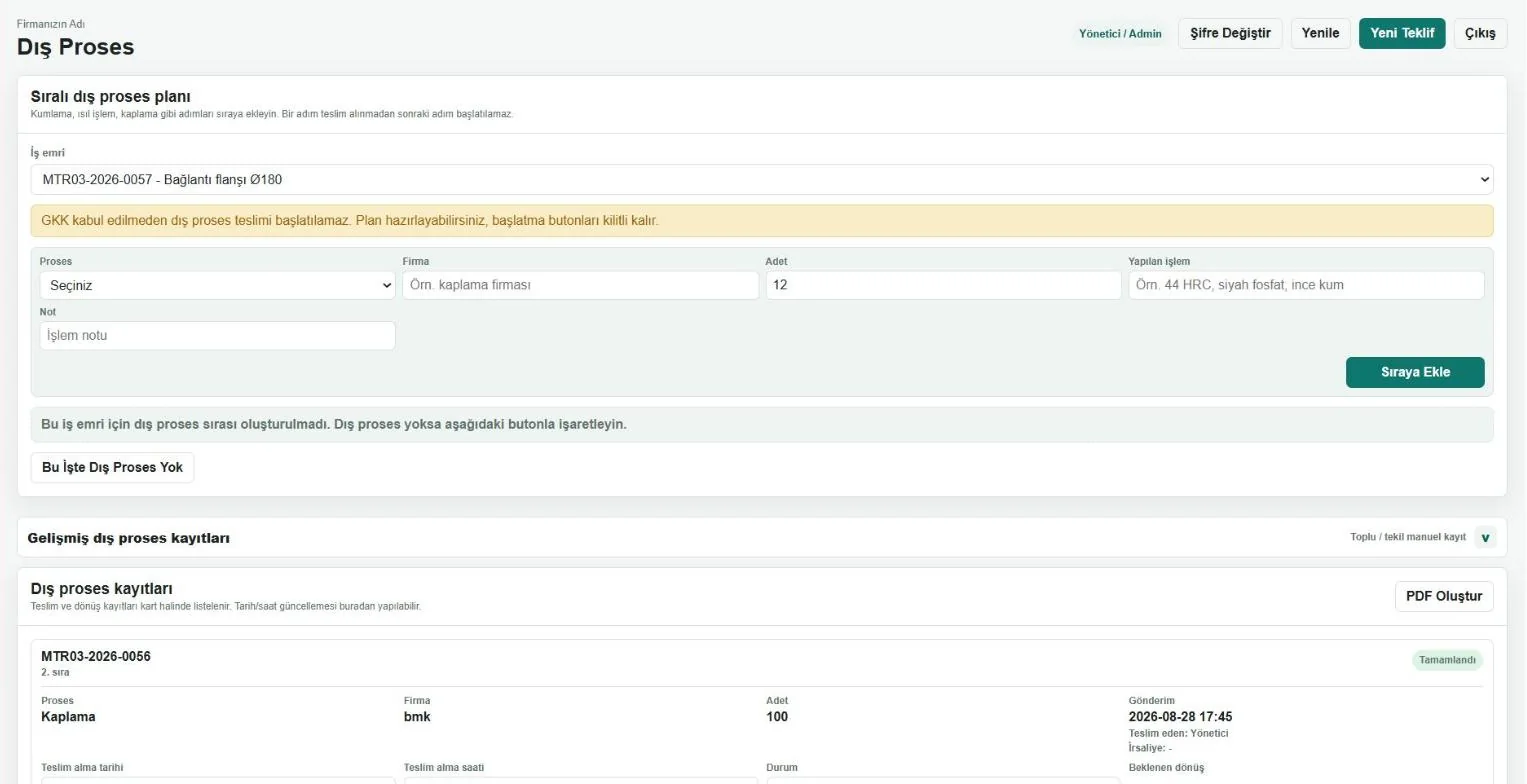The width and height of the screenshot is (1527, 784).
Task: Click the Sıraya Ekle button
Action: pos(1415,372)
